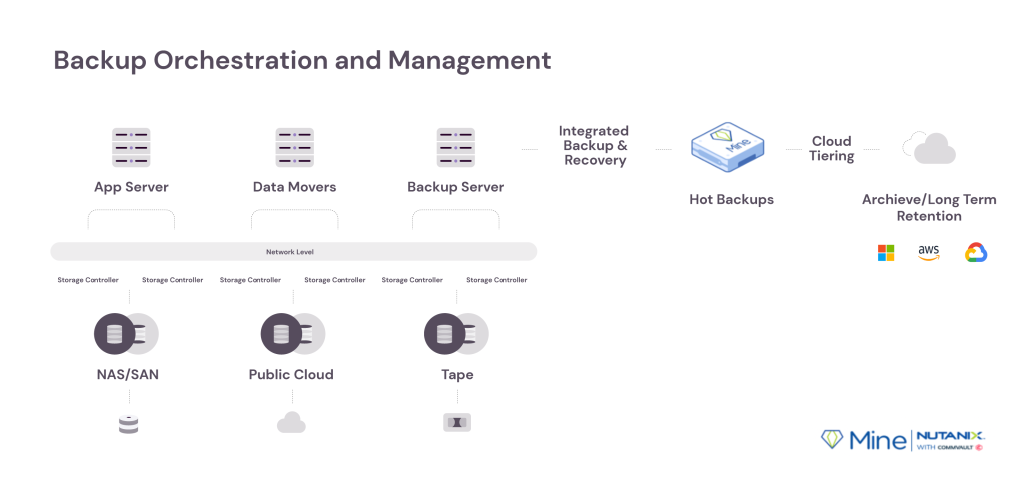Screen dimensions: 1024x494
Task: Click the AWS logo icon
Action: click(929, 253)
